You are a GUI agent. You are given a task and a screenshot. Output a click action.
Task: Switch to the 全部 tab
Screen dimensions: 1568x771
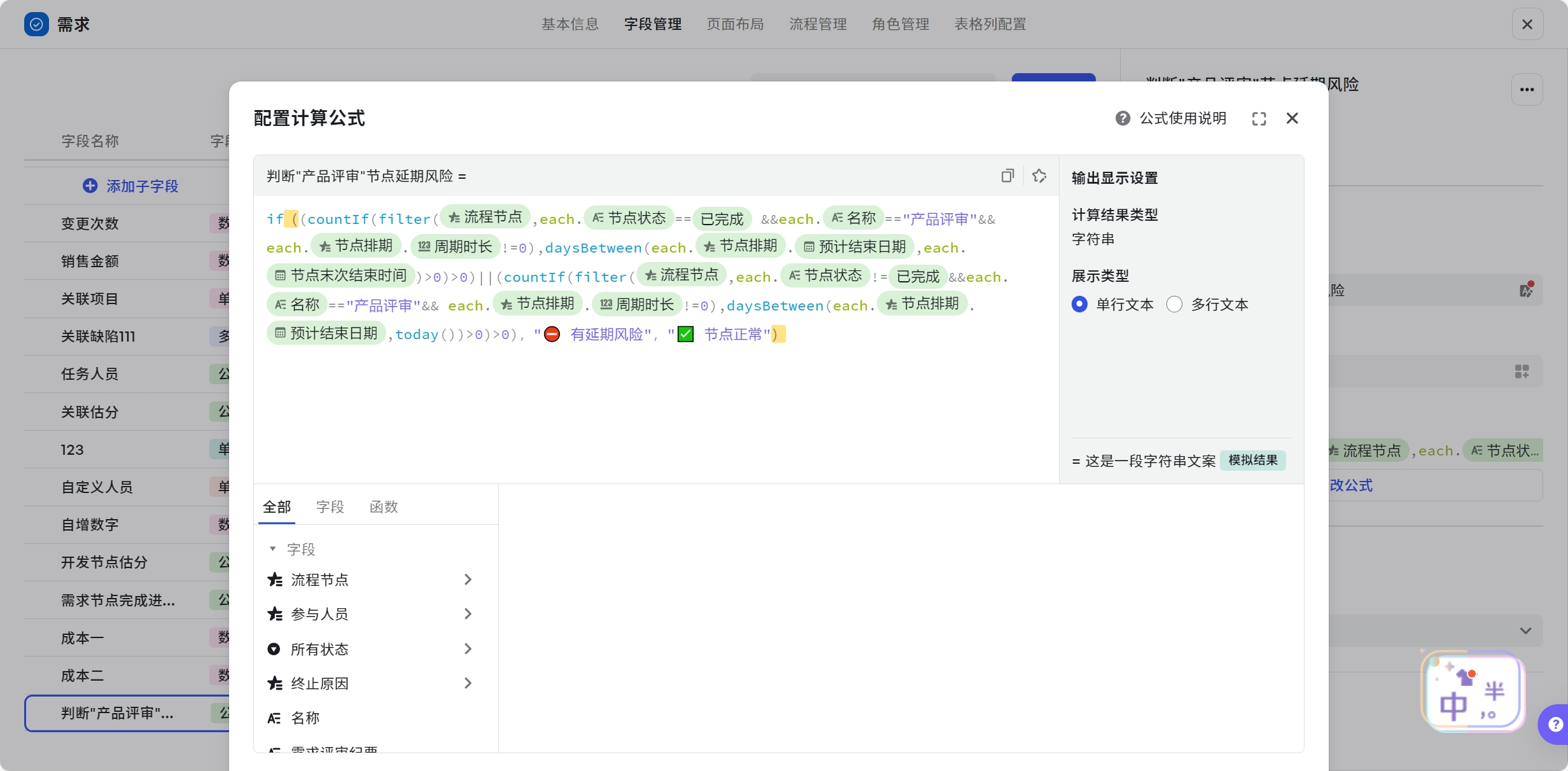(x=277, y=507)
